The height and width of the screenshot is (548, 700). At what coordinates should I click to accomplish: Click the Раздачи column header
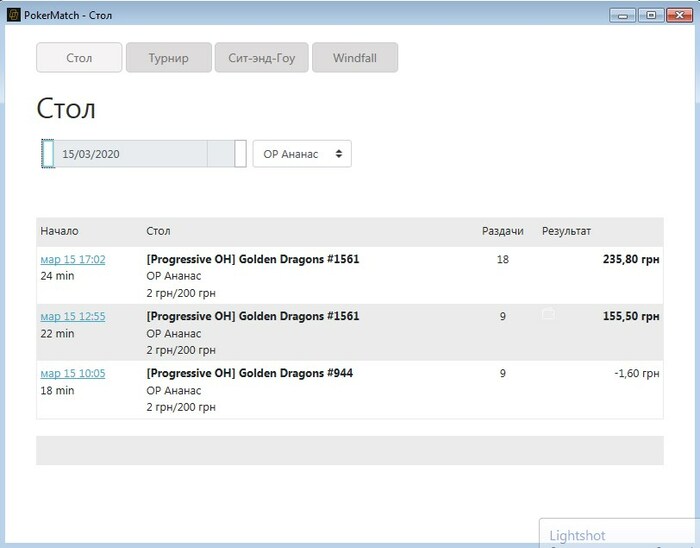503,231
